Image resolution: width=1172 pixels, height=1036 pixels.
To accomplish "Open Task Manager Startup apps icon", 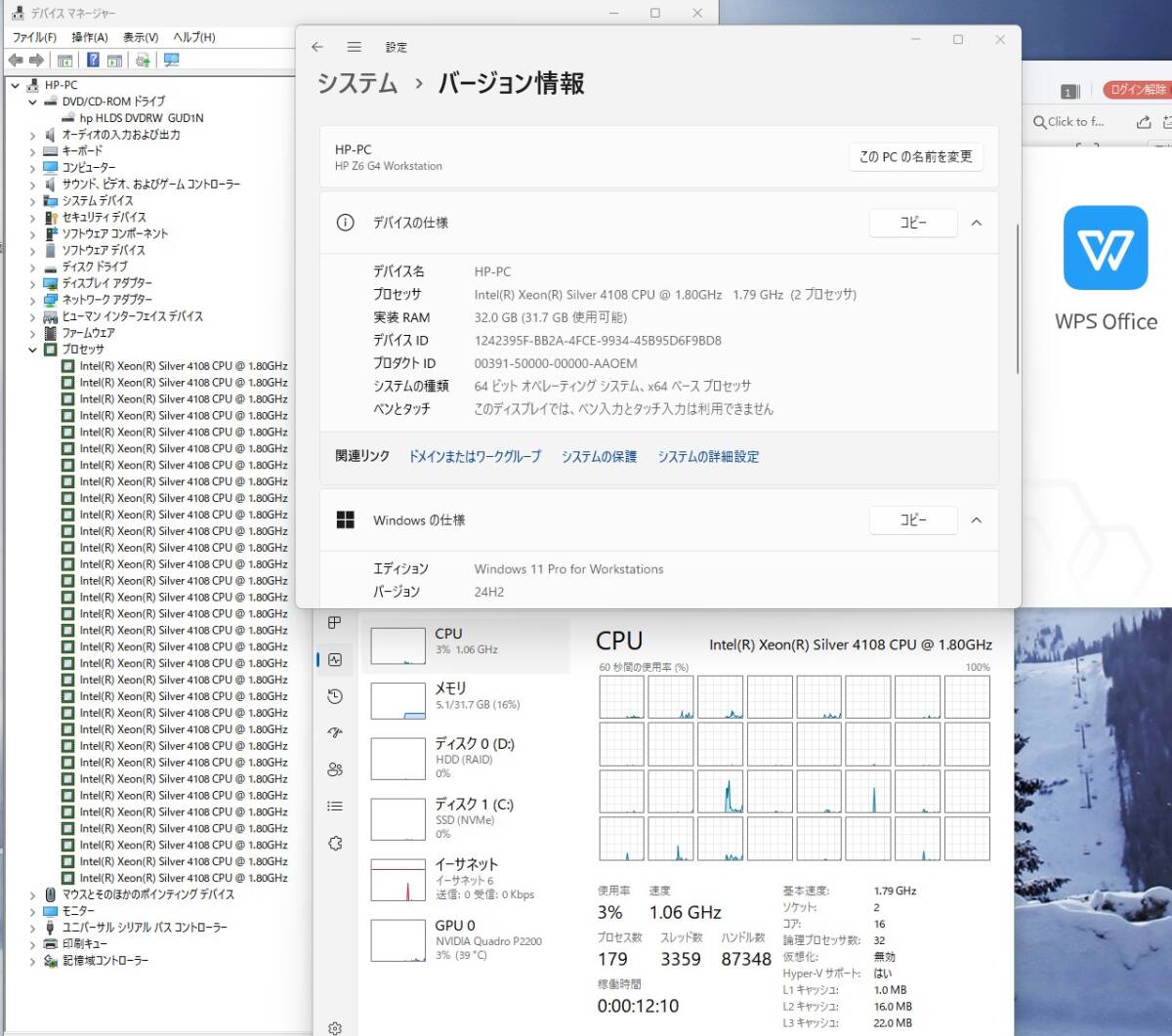I will click(335, 732).
